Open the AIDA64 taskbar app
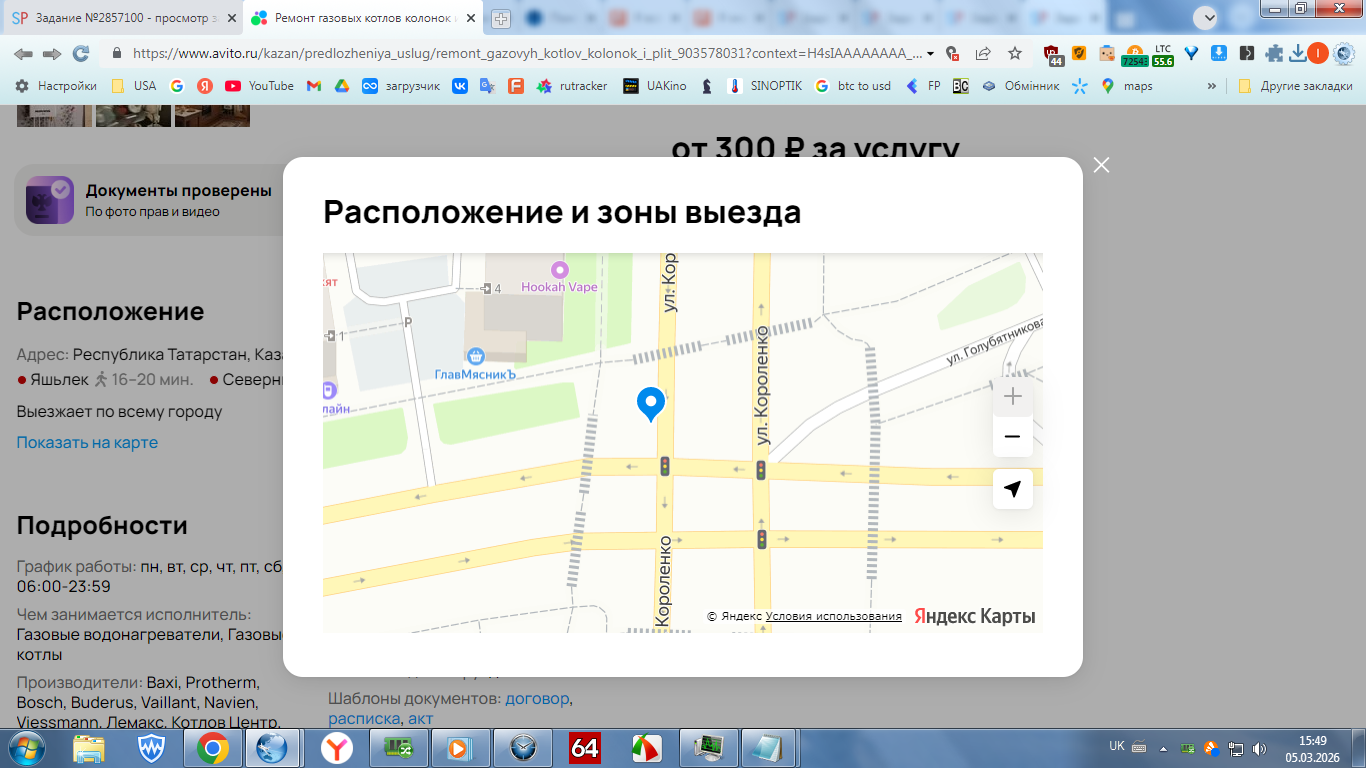Screen dimensions: 1366x768 point(584,748)
